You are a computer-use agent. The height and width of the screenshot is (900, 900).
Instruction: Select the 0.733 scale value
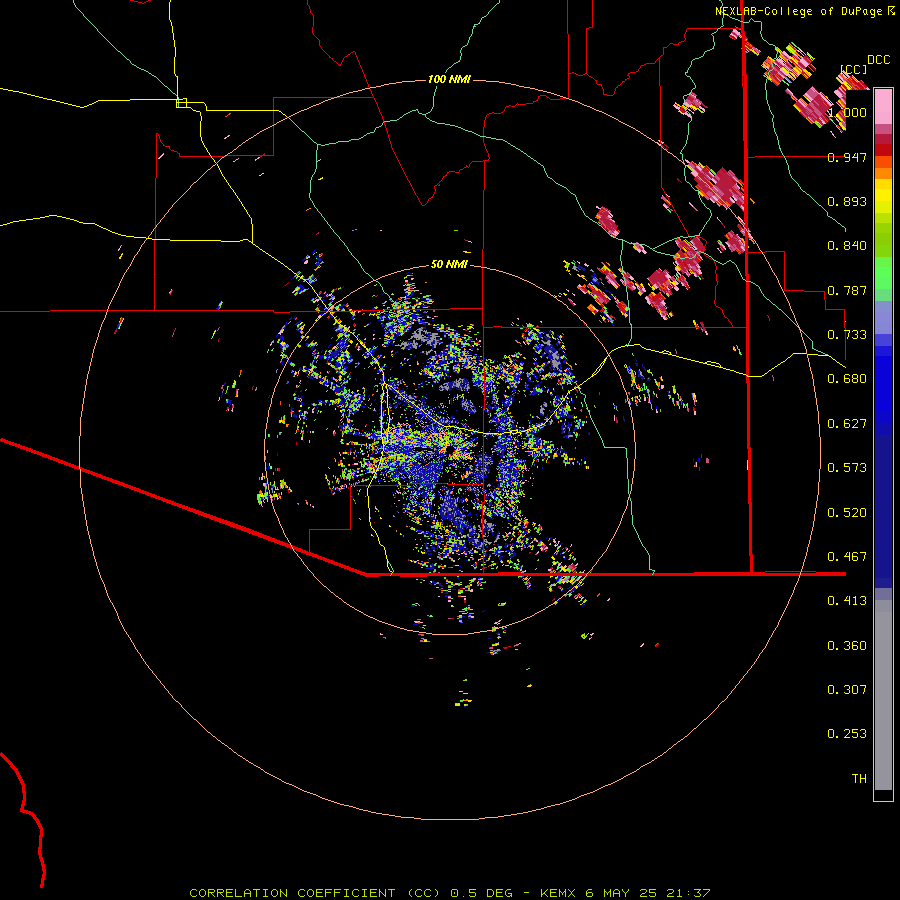pos(847,335)
